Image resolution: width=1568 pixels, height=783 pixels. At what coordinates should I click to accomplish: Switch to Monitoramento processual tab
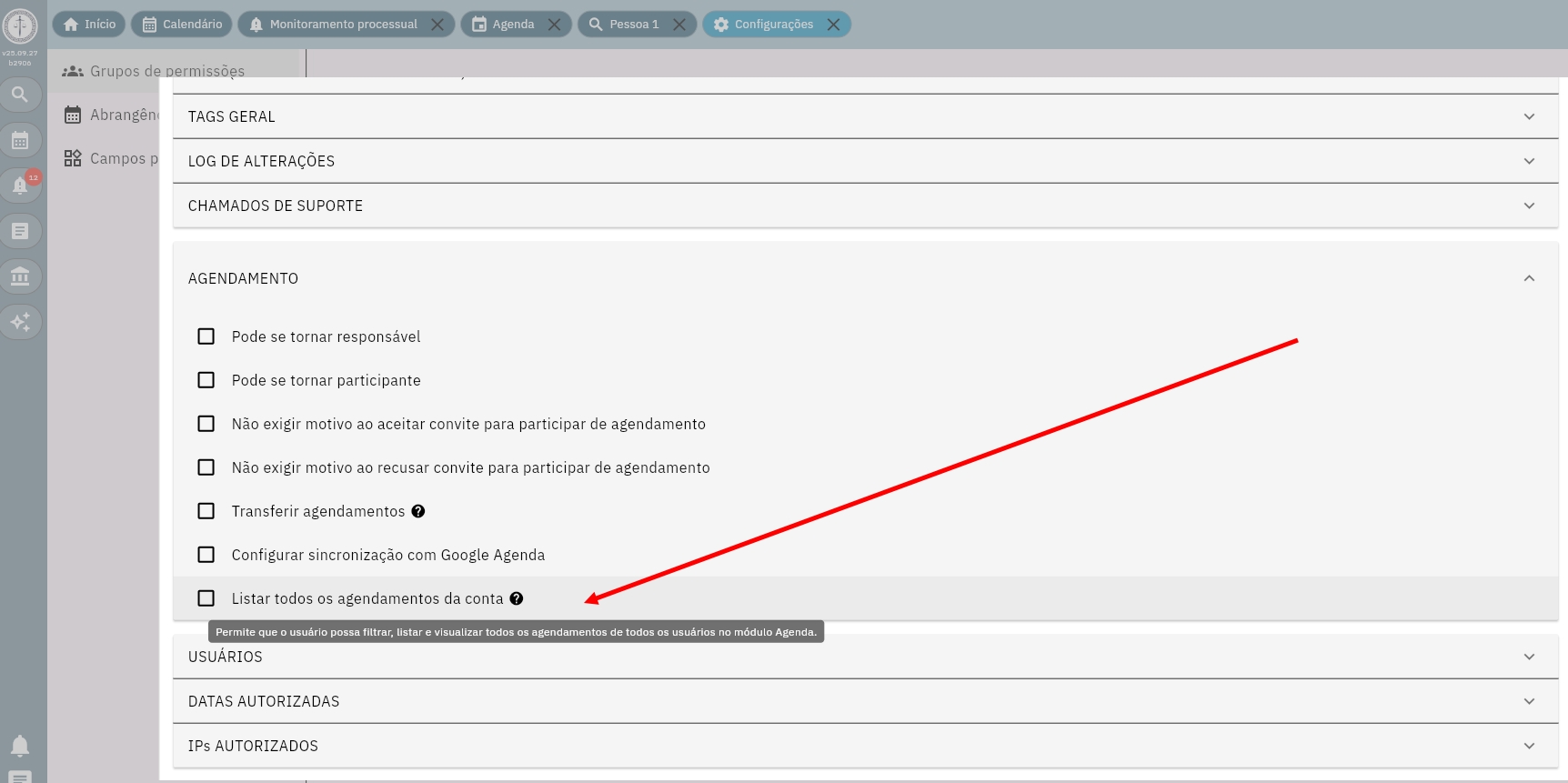[x=343, y=25]
